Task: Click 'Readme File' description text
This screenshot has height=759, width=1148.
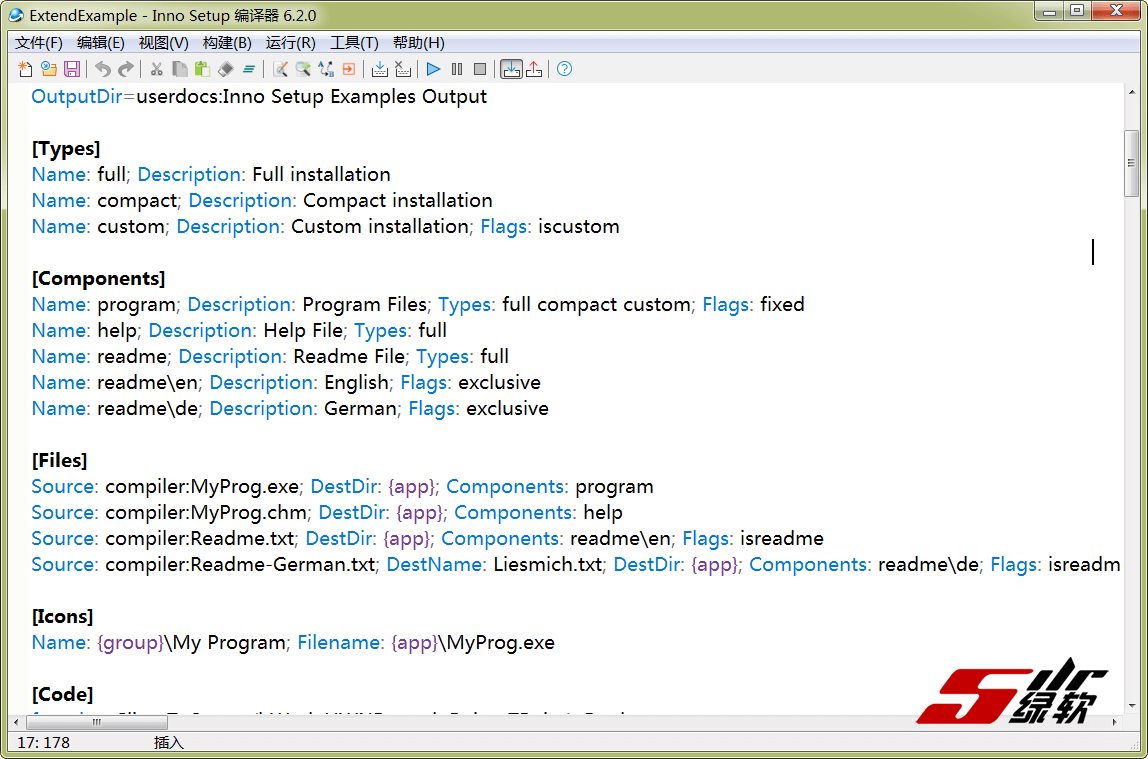Action: (x=349, y=356)
